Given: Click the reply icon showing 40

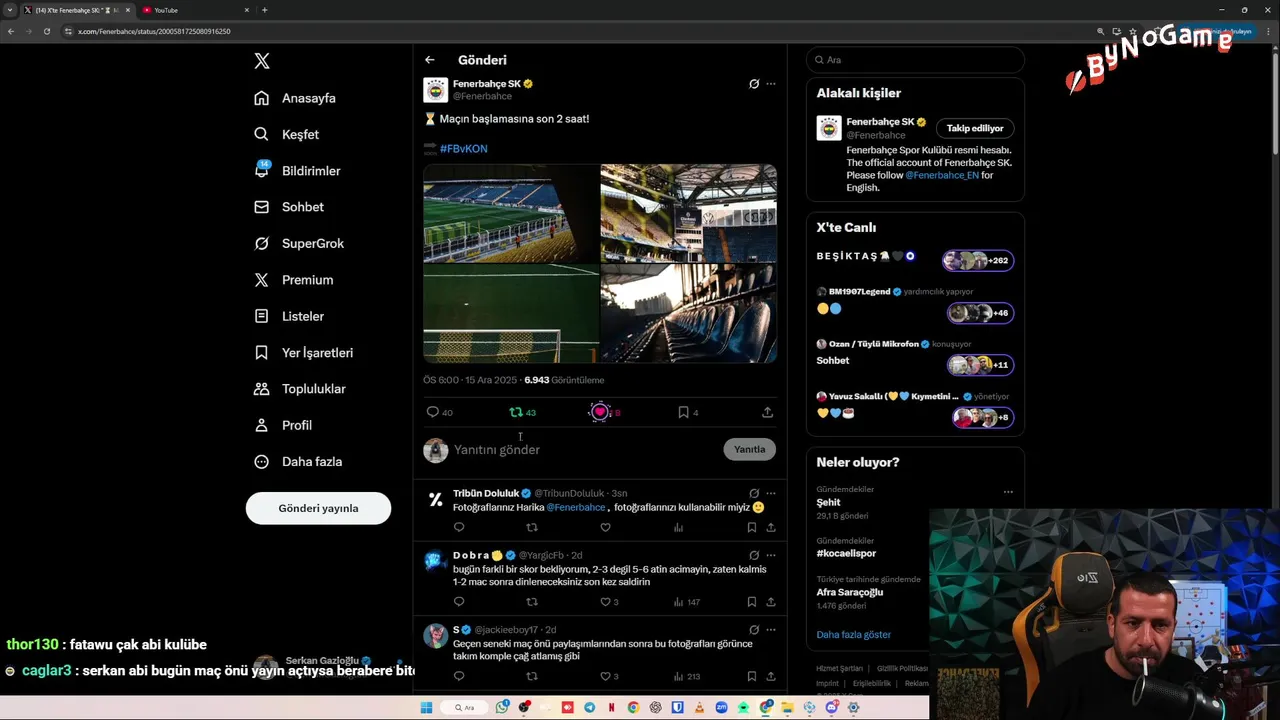Looking at the screenshot, I should [433, 412].
